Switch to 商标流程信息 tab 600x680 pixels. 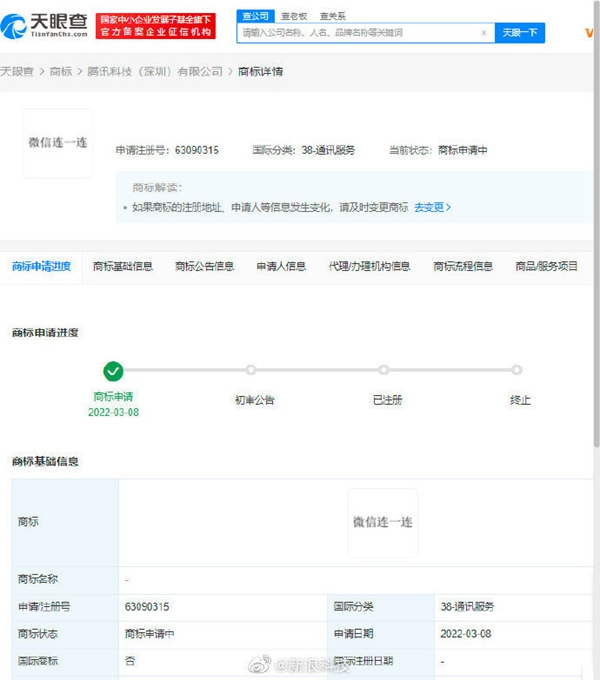463,266
